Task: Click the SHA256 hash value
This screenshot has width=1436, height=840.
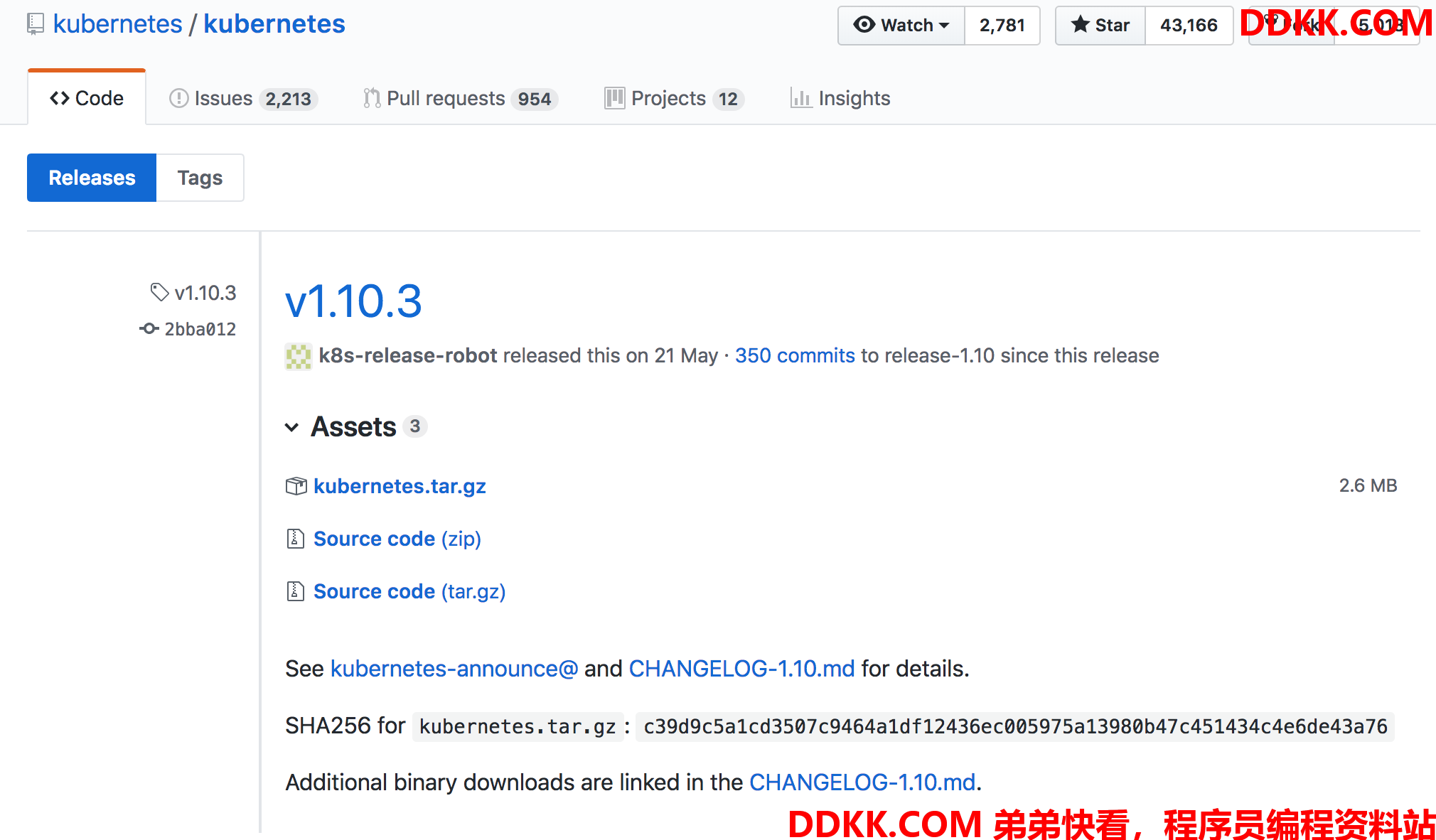Action: tap(1015, 726)
